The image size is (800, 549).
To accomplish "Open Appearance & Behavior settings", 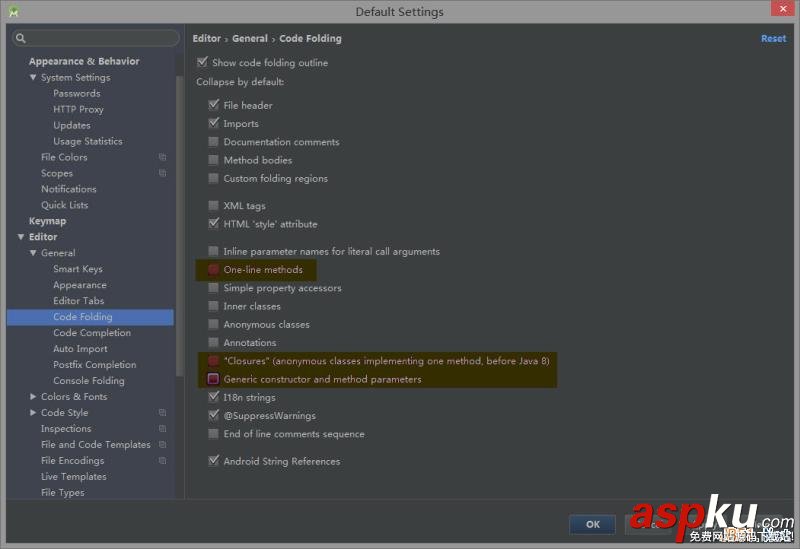I will [84, 61].
